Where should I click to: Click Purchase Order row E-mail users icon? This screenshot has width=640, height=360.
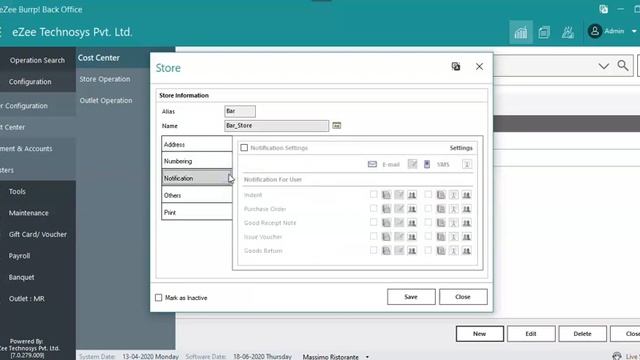pos(412,209)
